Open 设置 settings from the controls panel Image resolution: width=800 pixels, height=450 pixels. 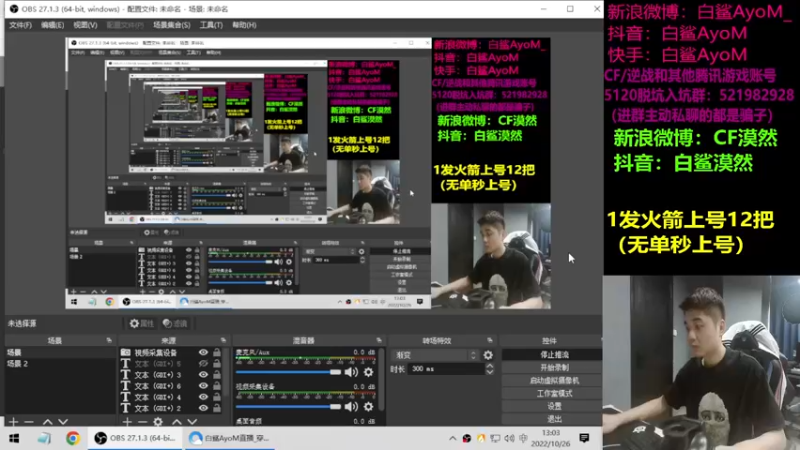(554, 406)
